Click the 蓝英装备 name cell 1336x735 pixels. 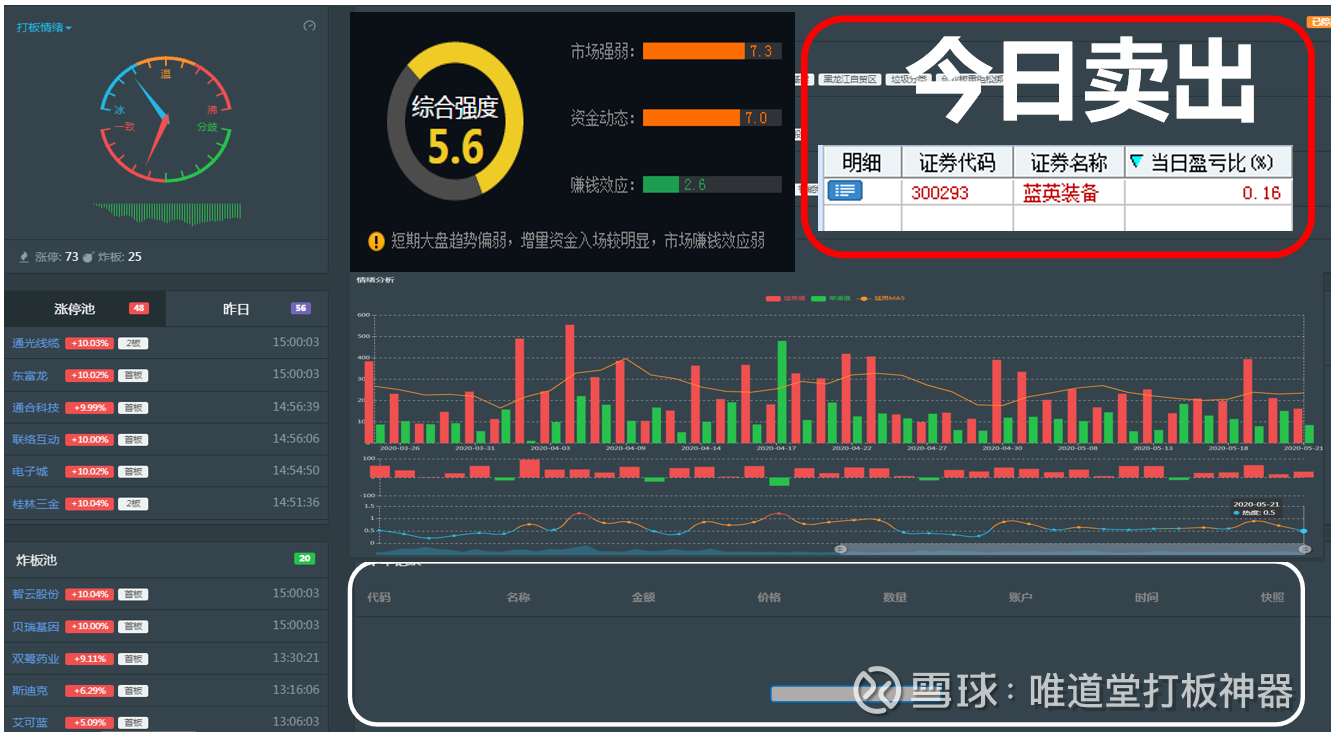pos(1069,192)
